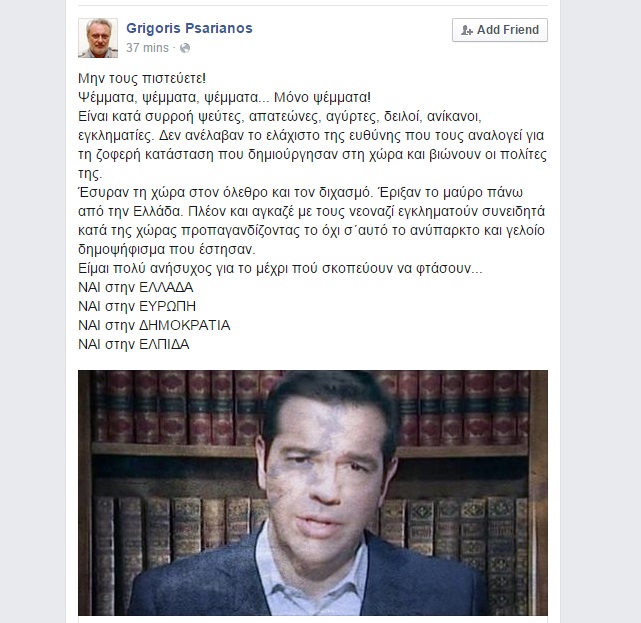The width and height of the screenshot is (641, 623).
Task: Click the globe public-audience icon
Action: [185, 48]
